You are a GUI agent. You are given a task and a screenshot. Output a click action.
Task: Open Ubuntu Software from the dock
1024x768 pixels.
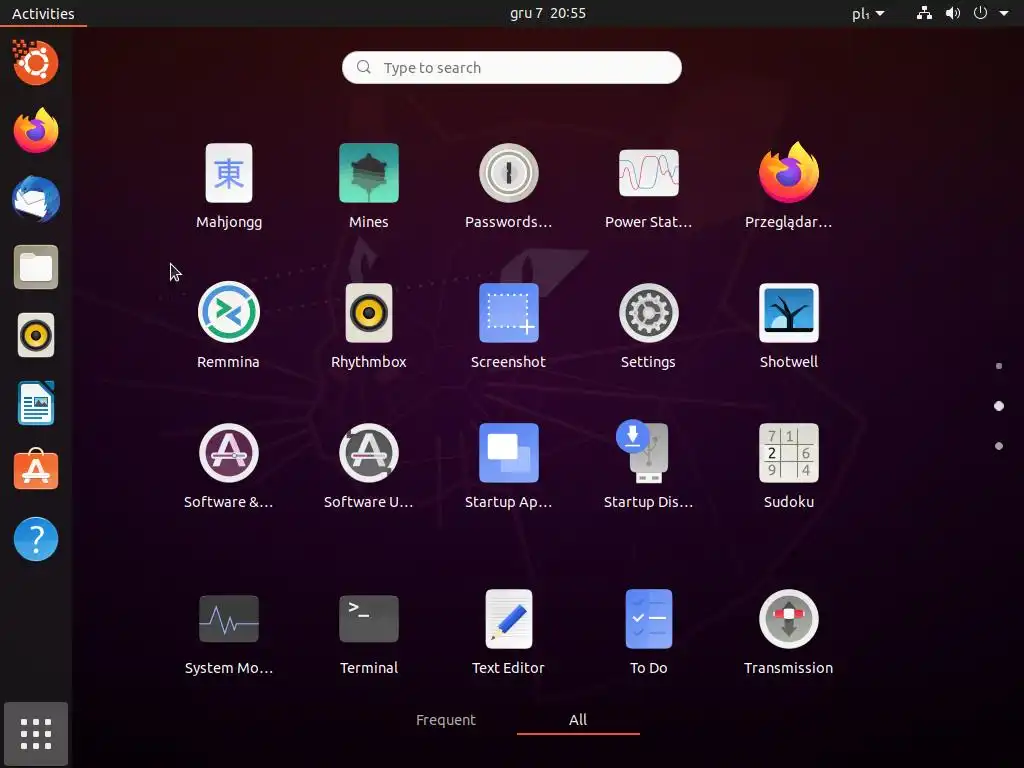pyautogui.click(x=35, y=471)
